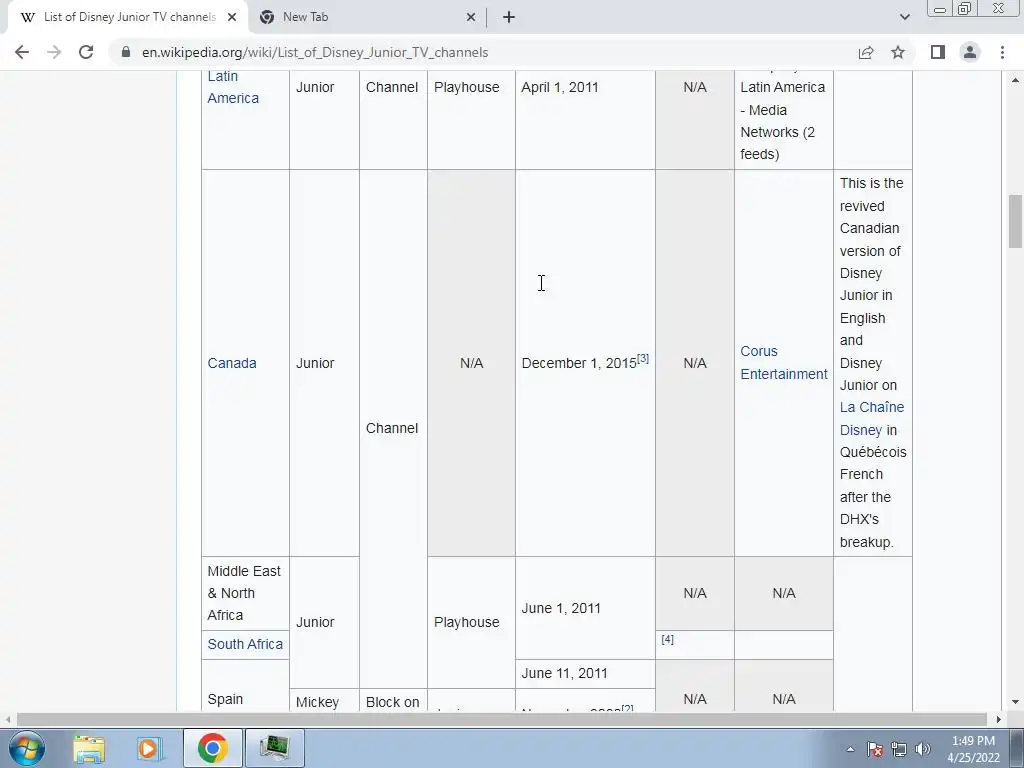Click the horizontal scrollbar thumb

(x=502, y=719)
